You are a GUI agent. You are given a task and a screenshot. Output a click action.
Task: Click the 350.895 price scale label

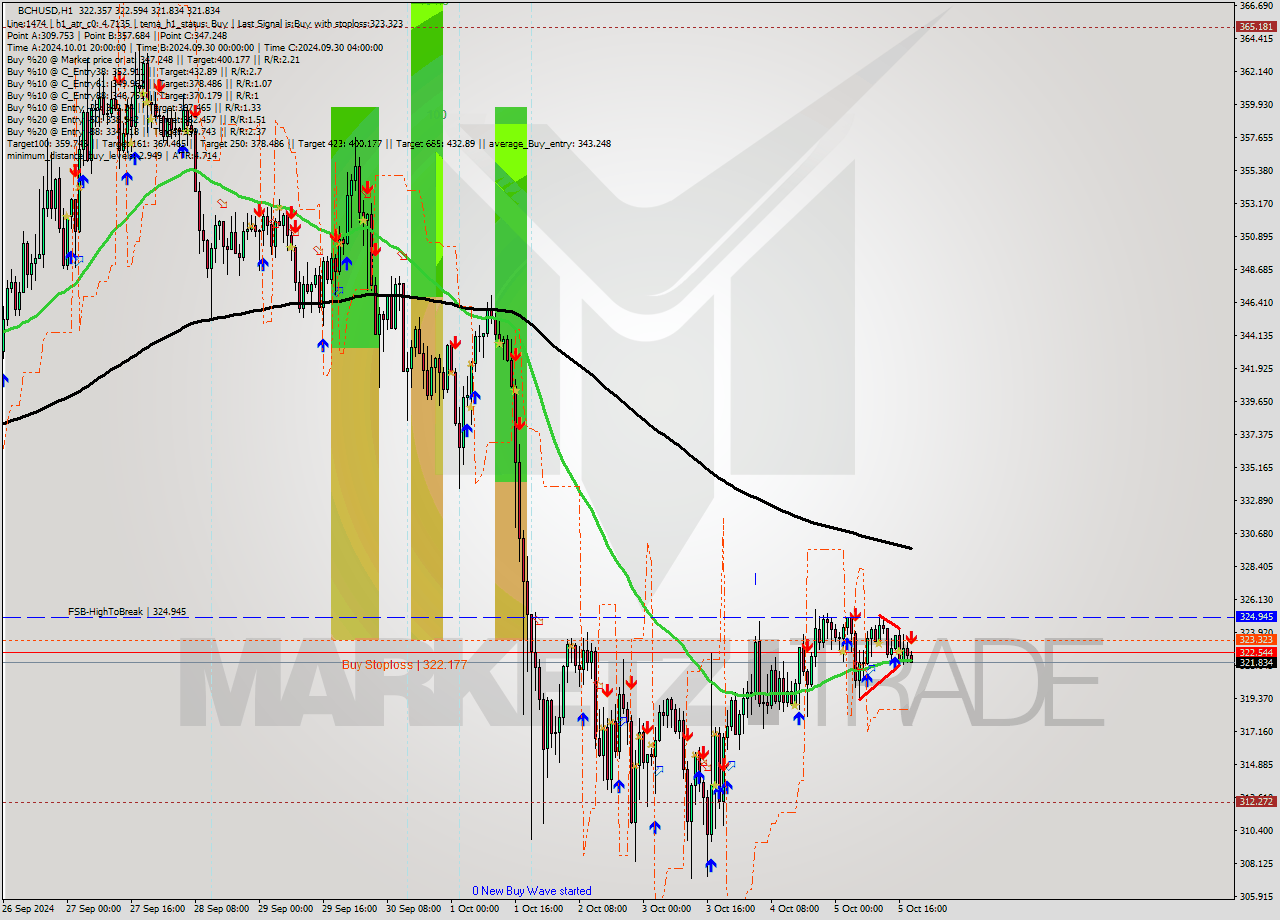(1257, 237)
